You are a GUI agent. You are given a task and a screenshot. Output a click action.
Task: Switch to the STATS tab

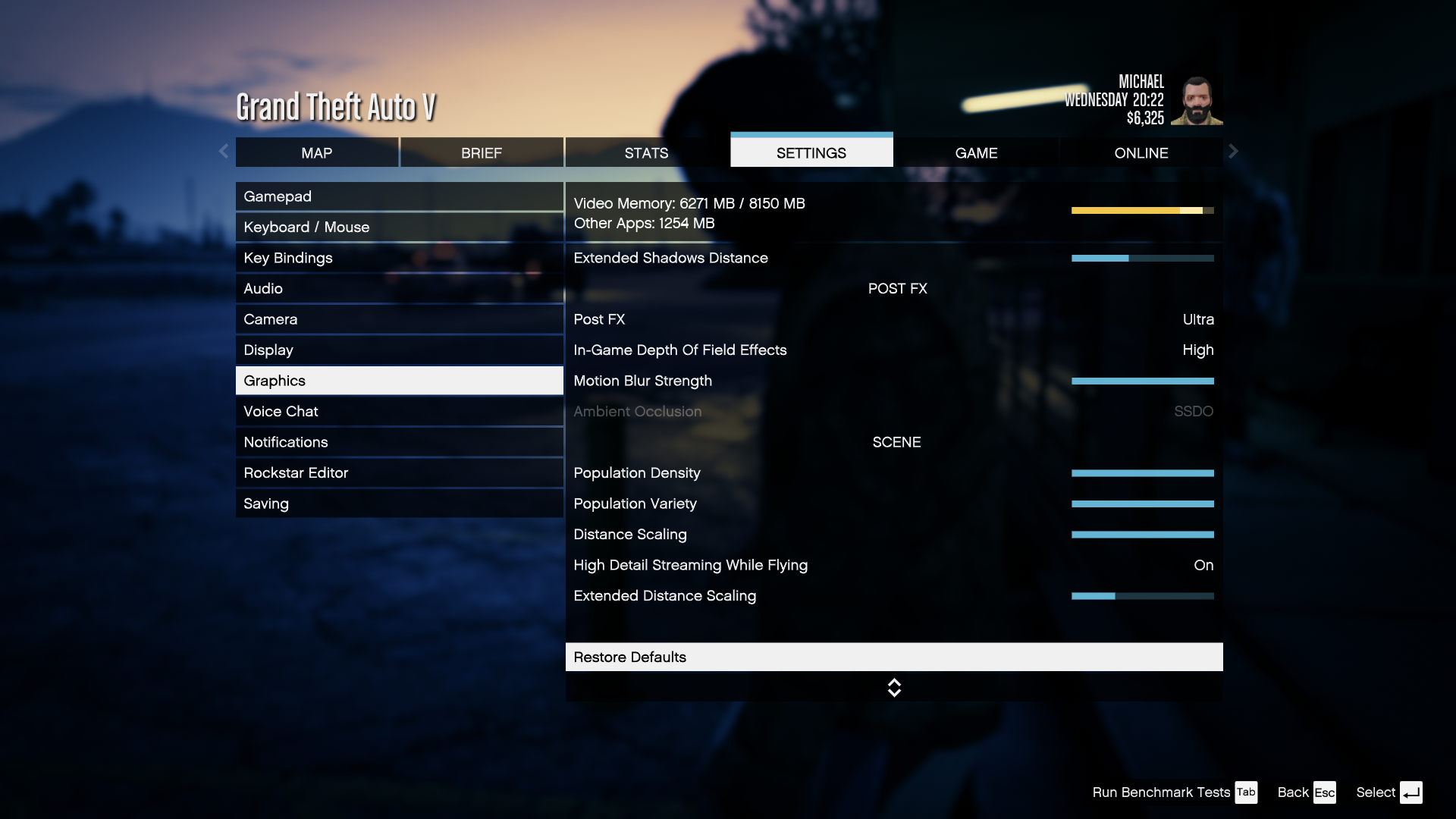pyautogui.click(x=646, y=152)
